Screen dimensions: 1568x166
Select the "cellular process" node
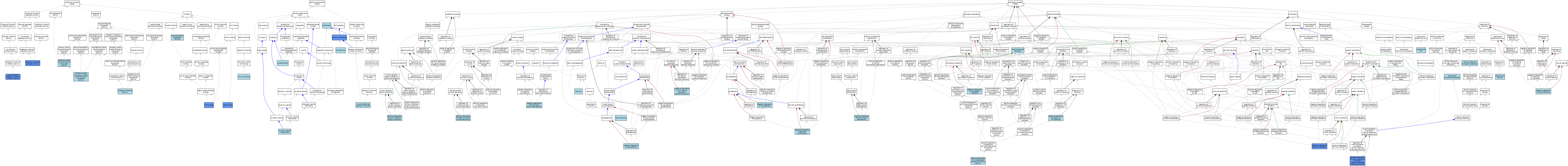[x=1054, y=14]
